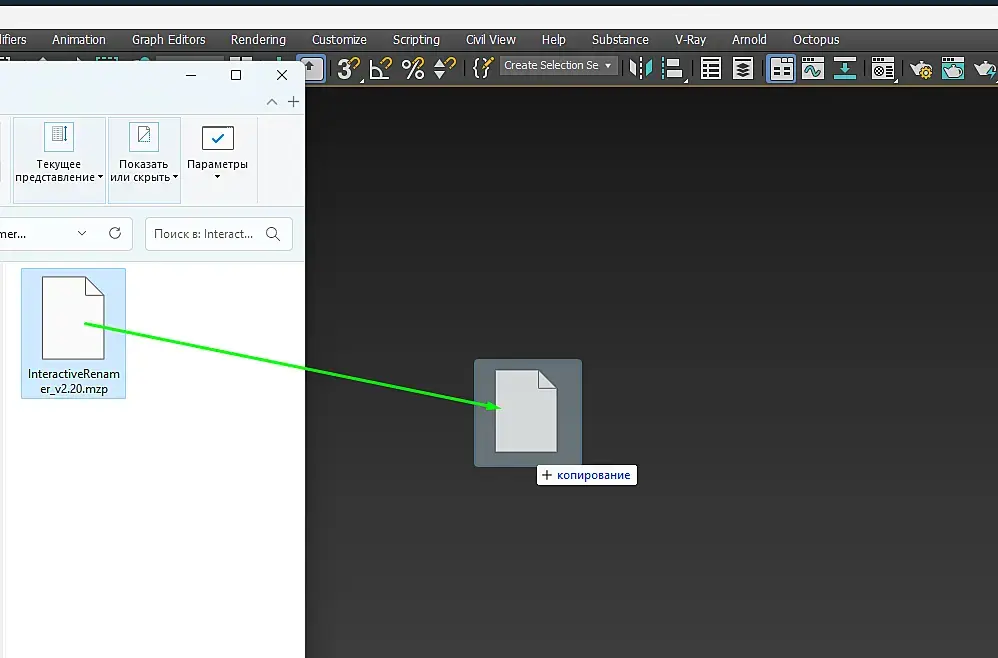Close the Explorer window

(282, 75)
